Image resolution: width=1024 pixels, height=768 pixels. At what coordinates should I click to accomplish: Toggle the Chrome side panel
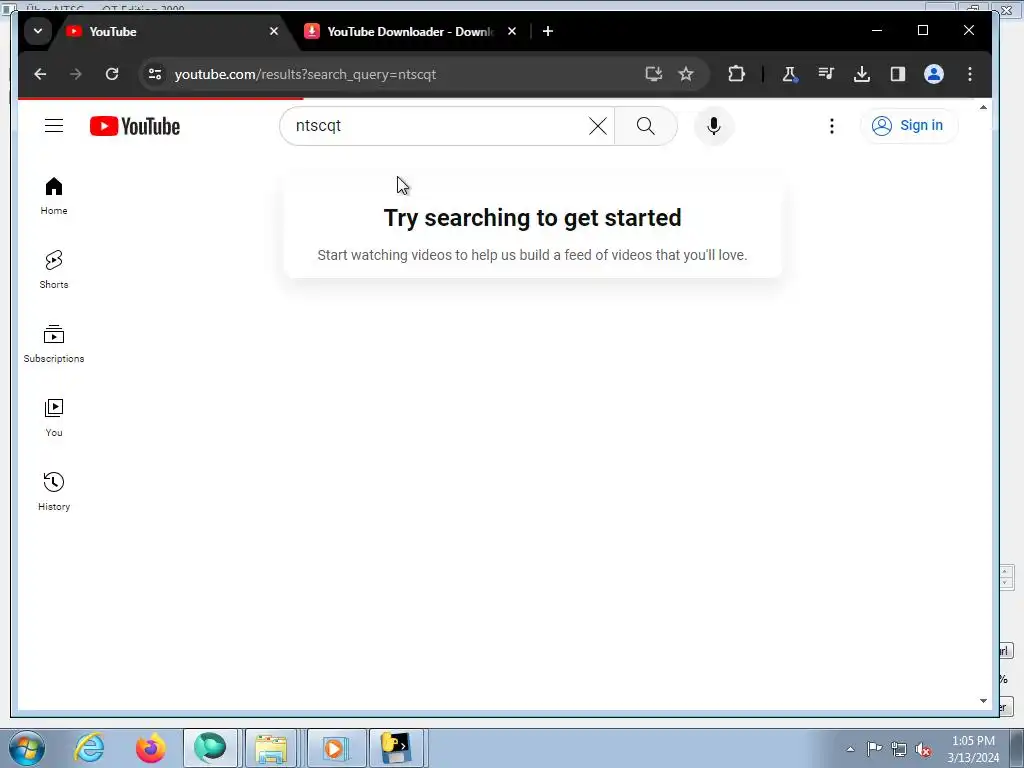[898, 74]
